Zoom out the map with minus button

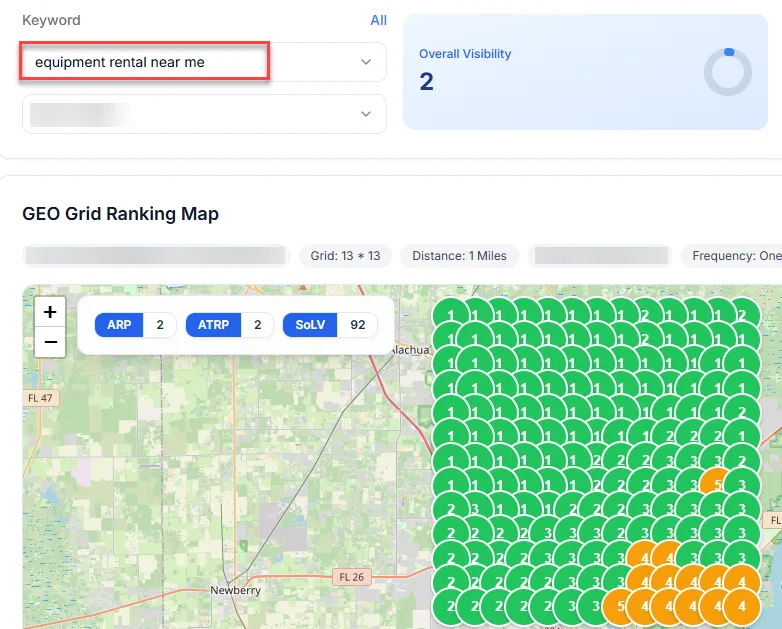tap(50, 342)
